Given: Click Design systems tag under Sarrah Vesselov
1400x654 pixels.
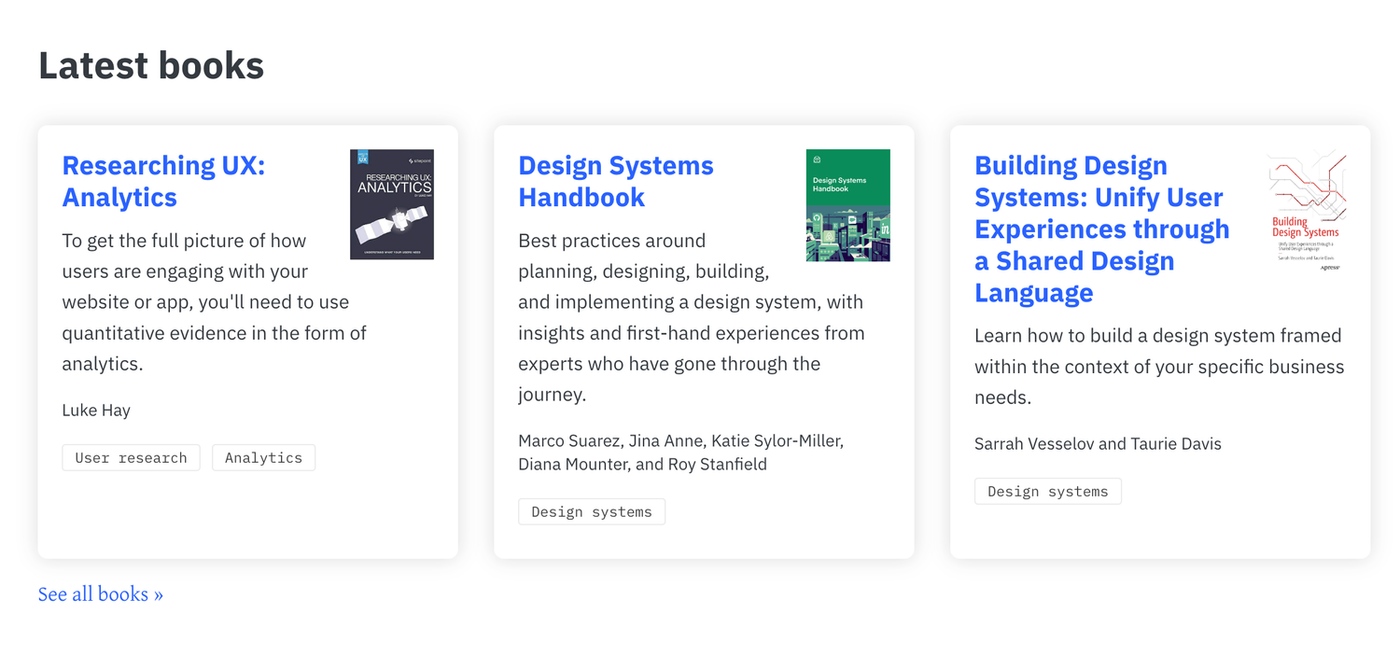Looking at the screenshot, I should point(1047,491).
